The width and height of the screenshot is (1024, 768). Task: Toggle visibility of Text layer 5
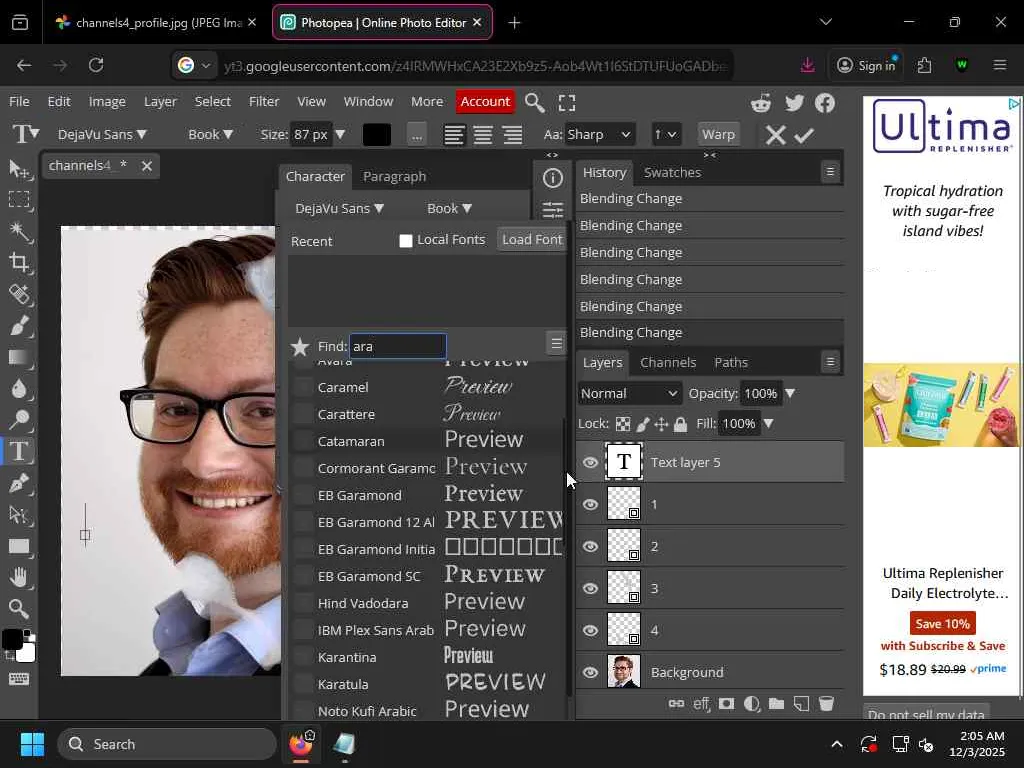click(590, 462)
